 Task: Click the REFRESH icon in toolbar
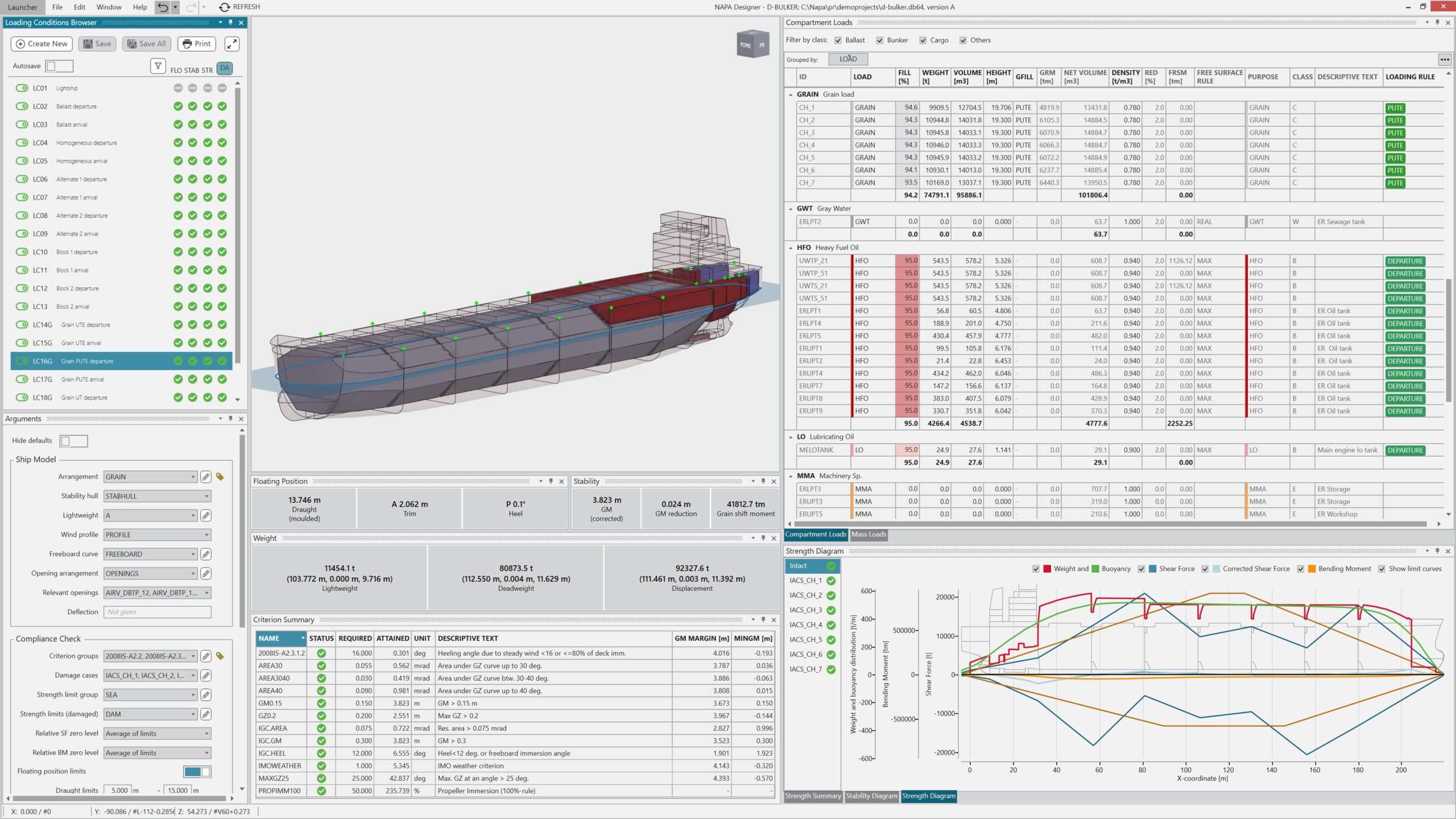pos(225,7)
